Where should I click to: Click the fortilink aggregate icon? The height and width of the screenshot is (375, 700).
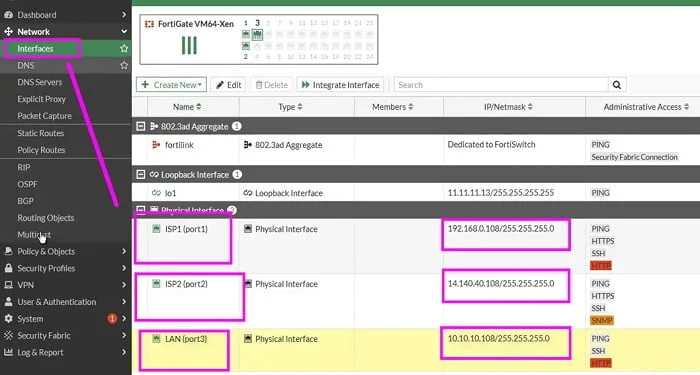[x=156, y=145]
